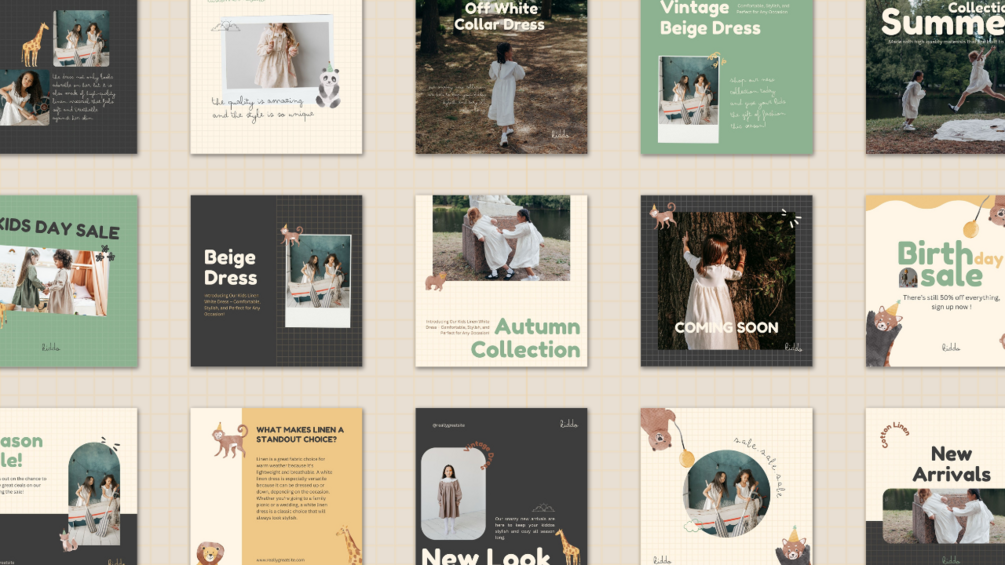
Task: Open the circular sale sale sale card
Action: (x=727, y=486)
